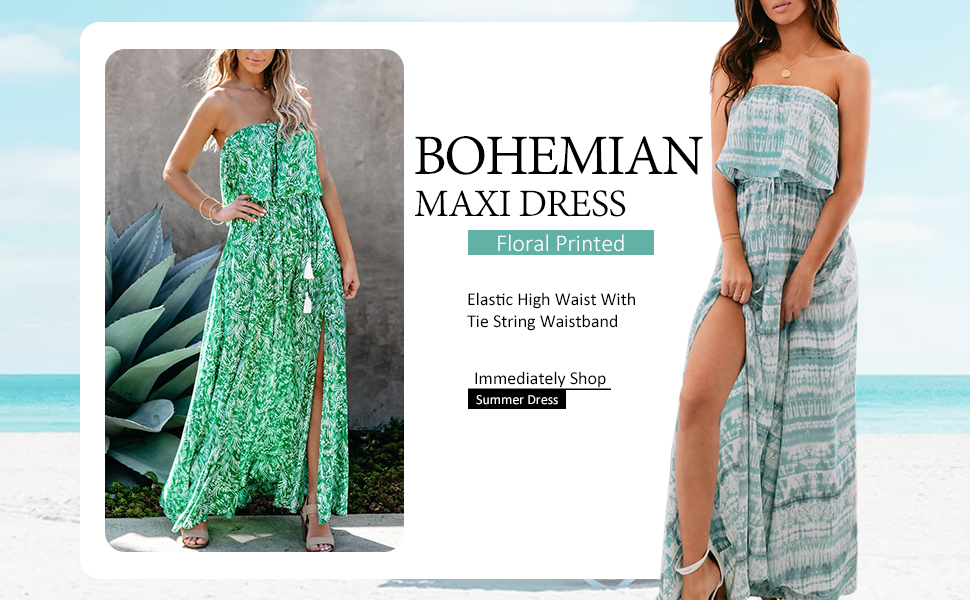970x600 pixels.
Task: Click the Summer Dress black button
Action: click(x=517, y=400)
